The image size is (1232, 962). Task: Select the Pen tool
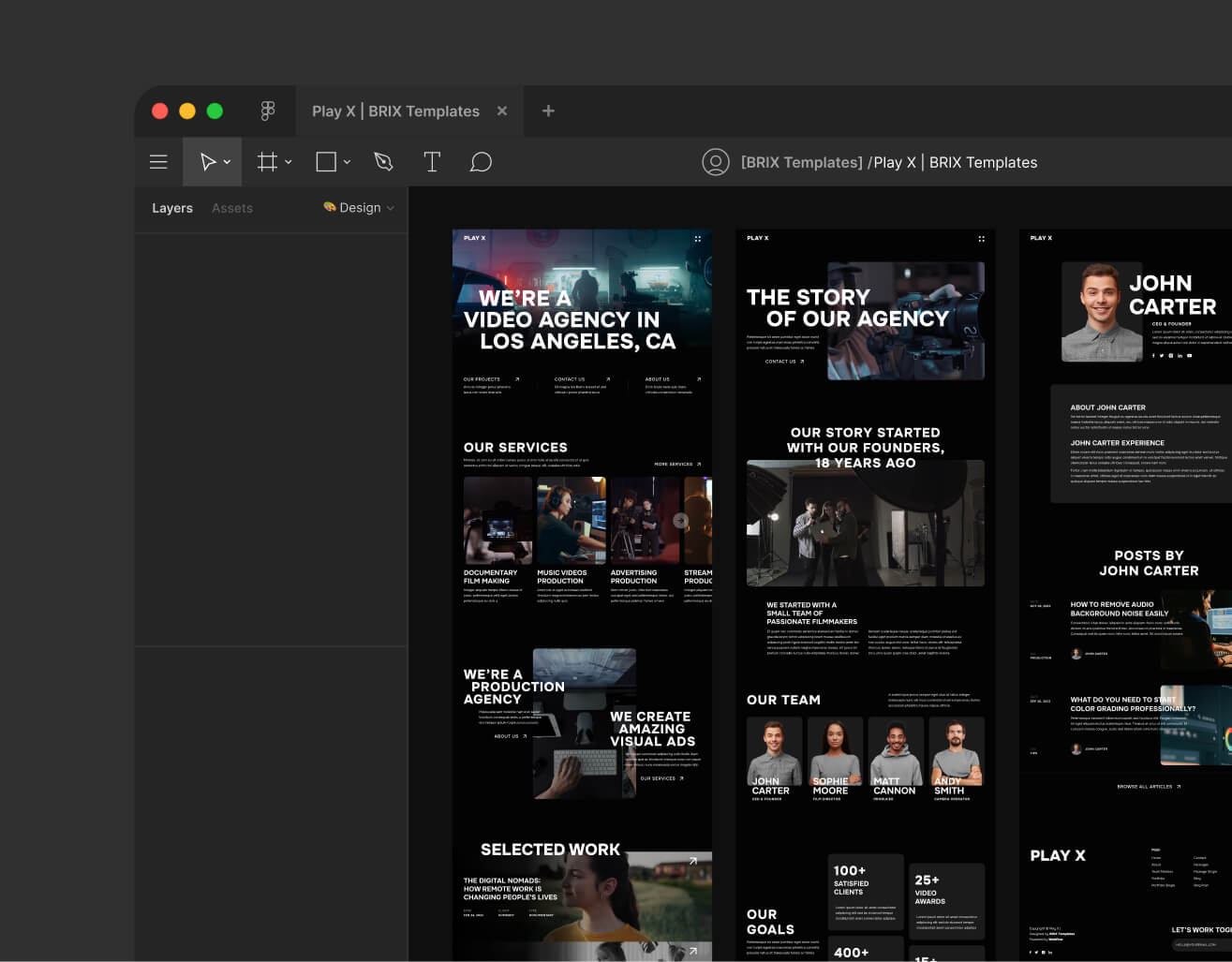click(383, 161)
